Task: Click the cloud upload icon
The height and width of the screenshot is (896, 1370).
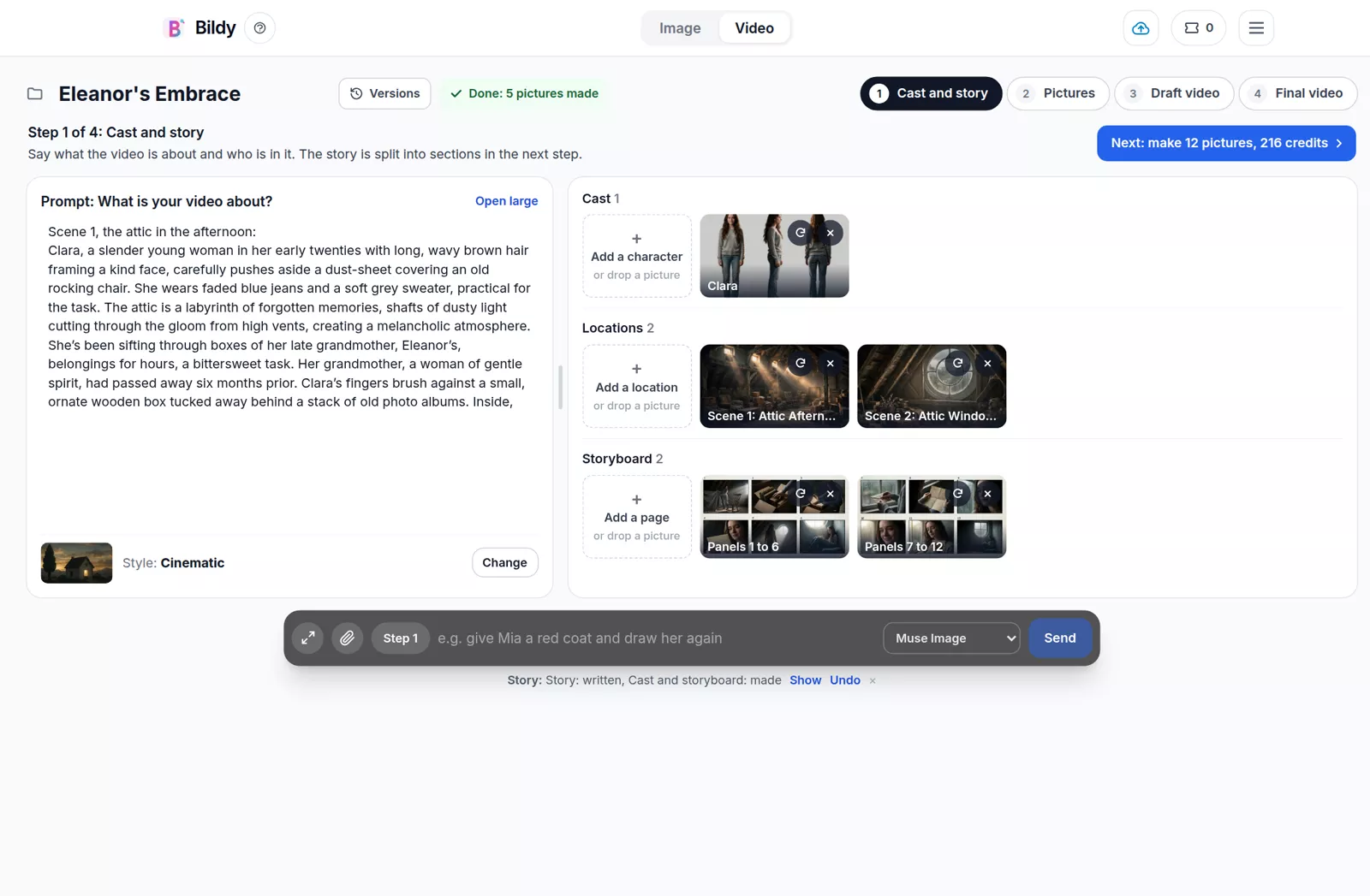Action: [x=1141, y=28]
